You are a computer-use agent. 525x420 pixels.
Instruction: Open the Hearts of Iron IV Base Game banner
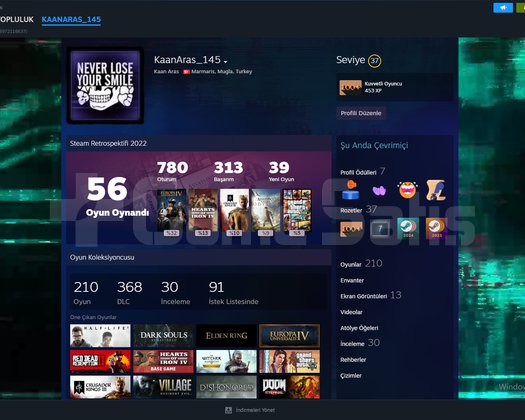[163, 361]
